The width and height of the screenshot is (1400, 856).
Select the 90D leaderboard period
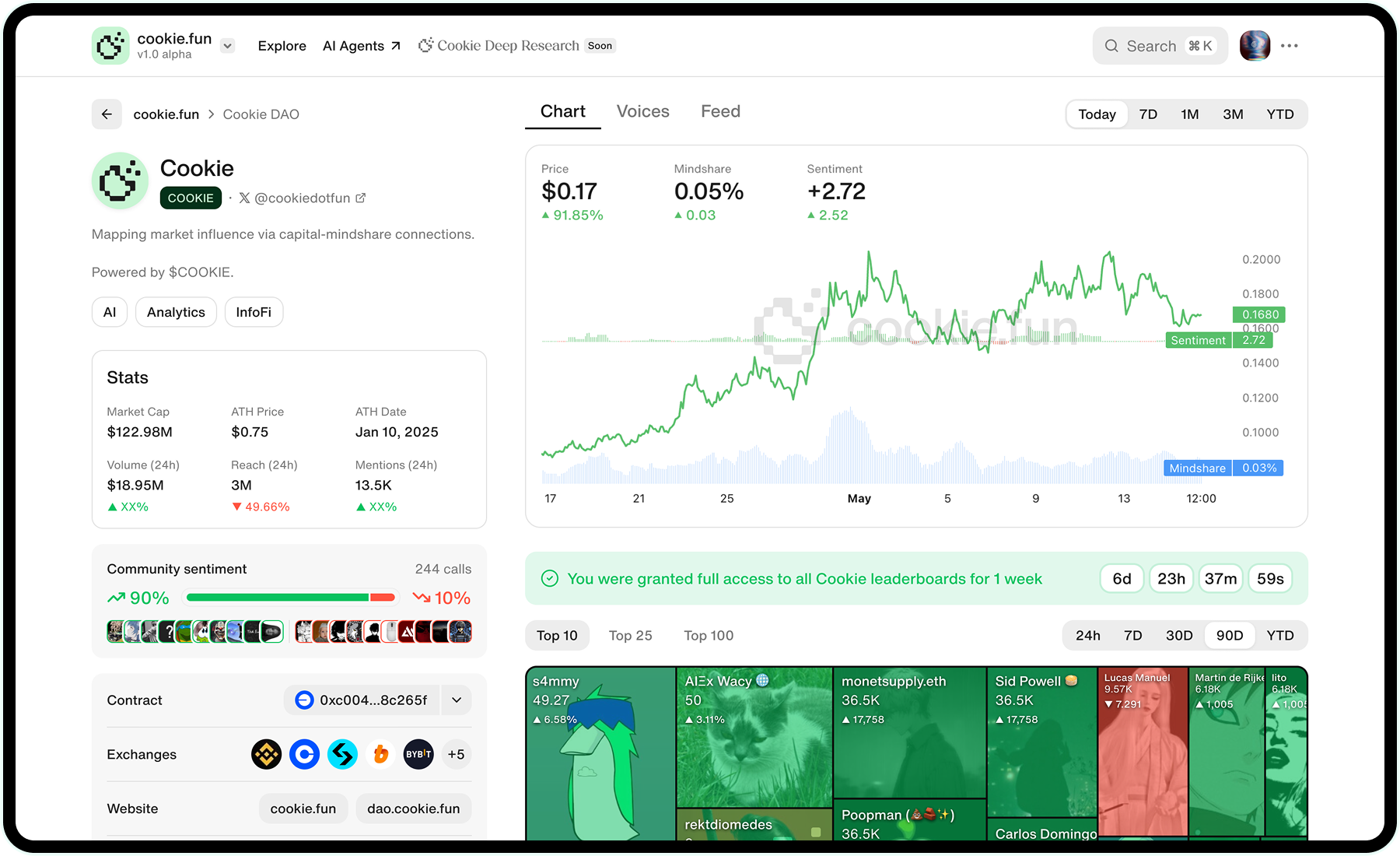(x=1230, y=636)
